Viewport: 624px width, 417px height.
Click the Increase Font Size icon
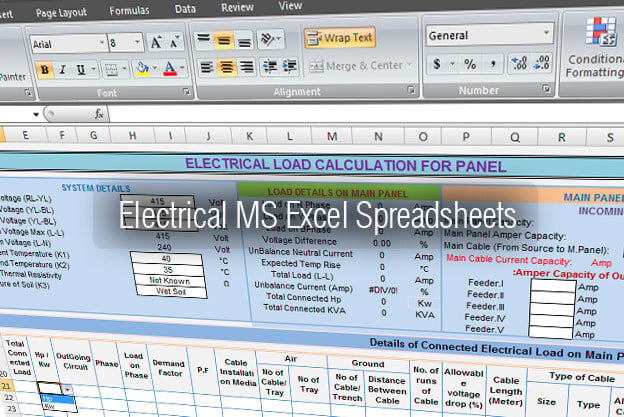pos(156,42)
